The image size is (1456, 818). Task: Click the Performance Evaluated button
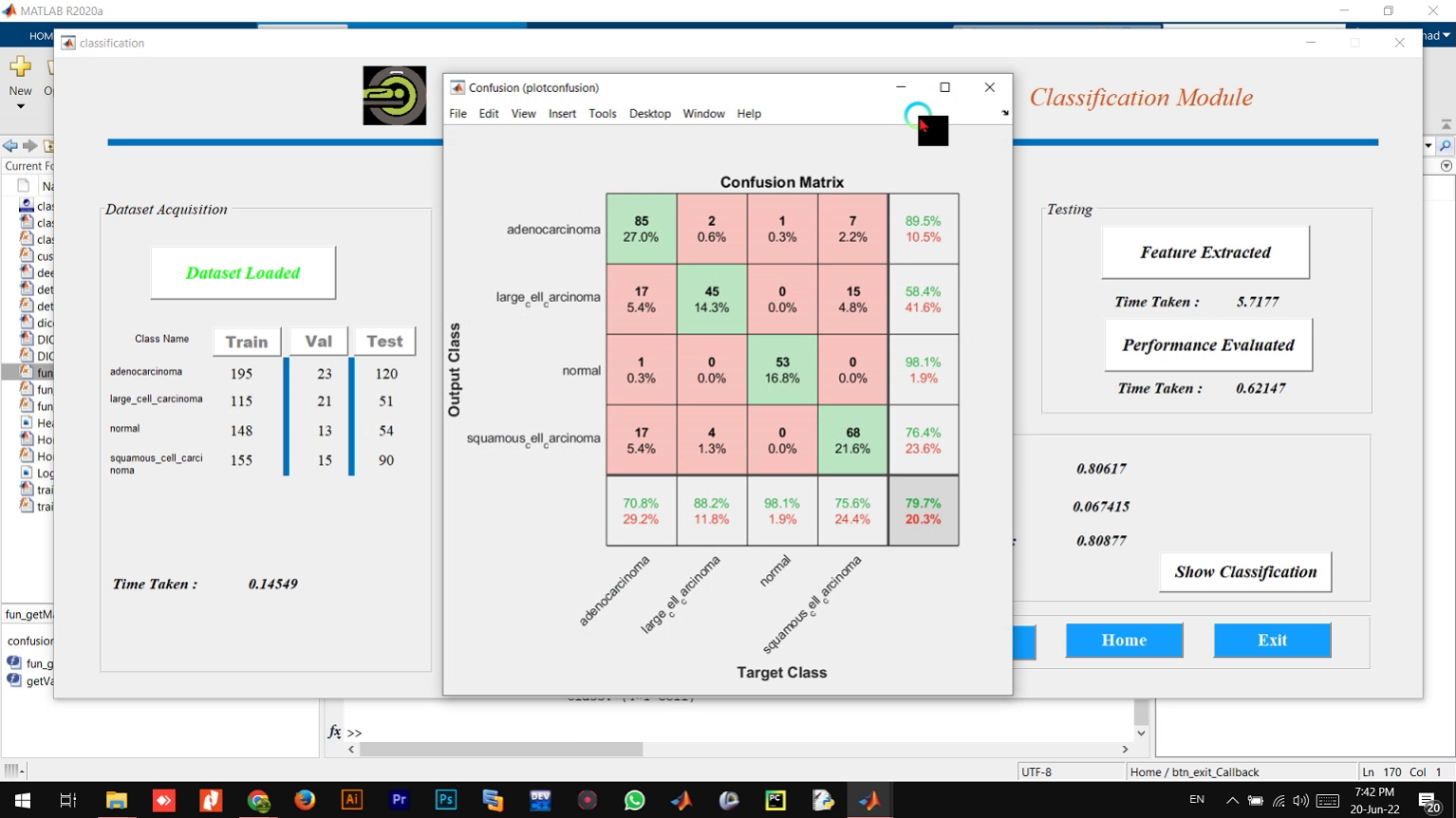(1208, 345)
